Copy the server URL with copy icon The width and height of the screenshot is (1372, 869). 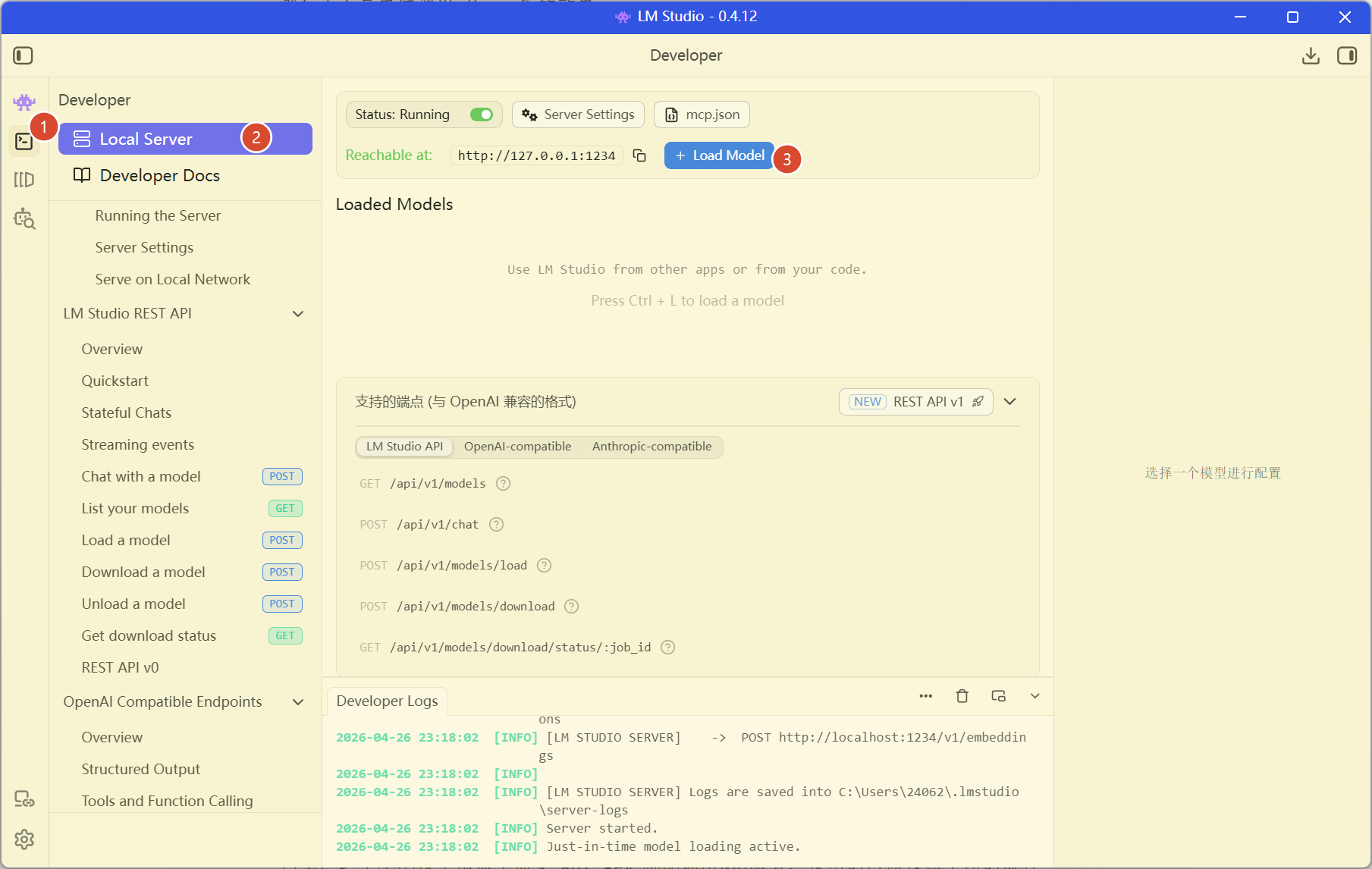639,155
